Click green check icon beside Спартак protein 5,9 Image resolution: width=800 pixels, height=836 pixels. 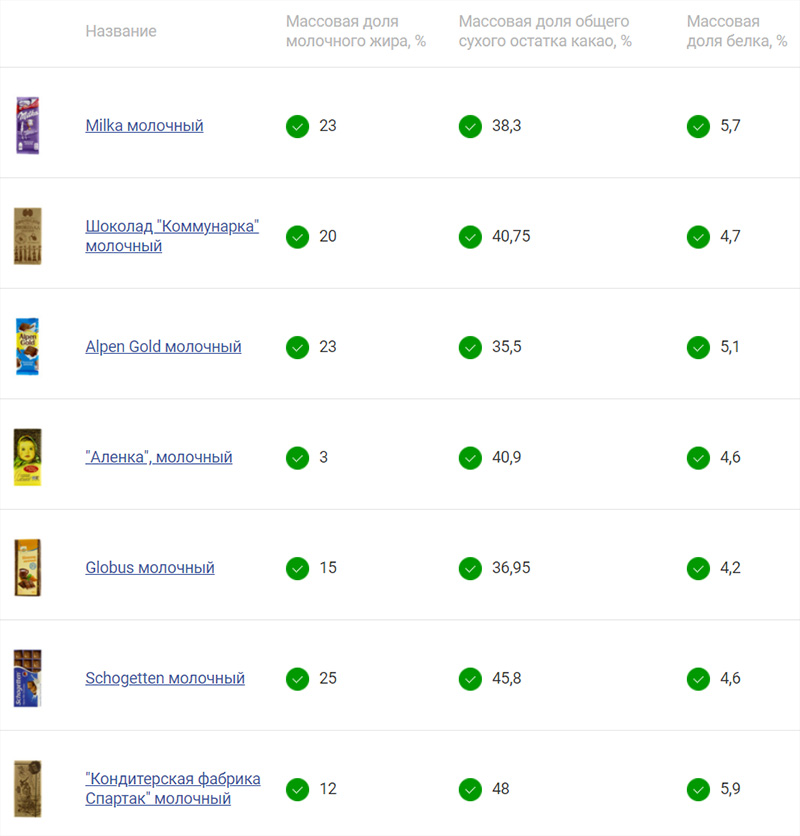point(698,790)
